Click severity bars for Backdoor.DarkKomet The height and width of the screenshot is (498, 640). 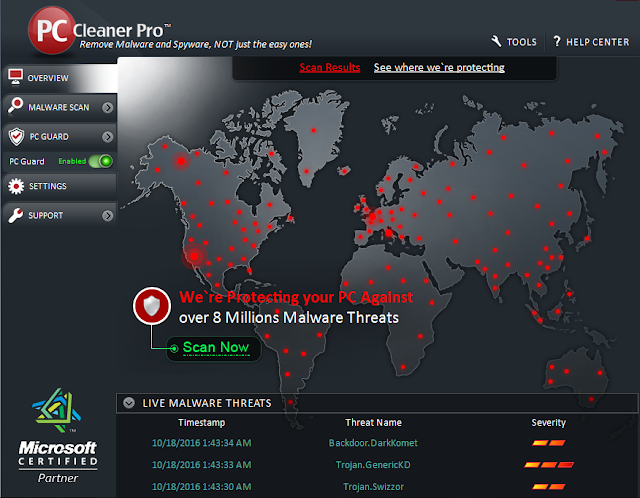[549, 443]
